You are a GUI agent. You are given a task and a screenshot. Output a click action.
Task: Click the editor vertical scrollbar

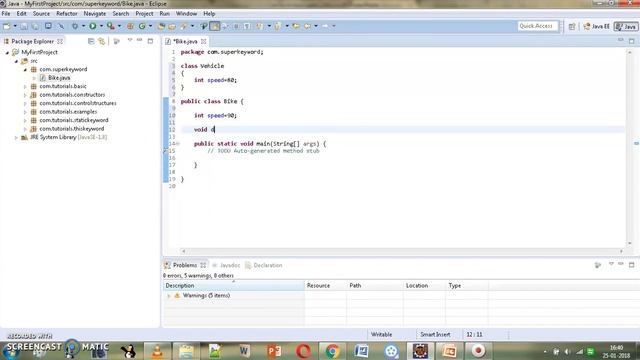point(629,147)
